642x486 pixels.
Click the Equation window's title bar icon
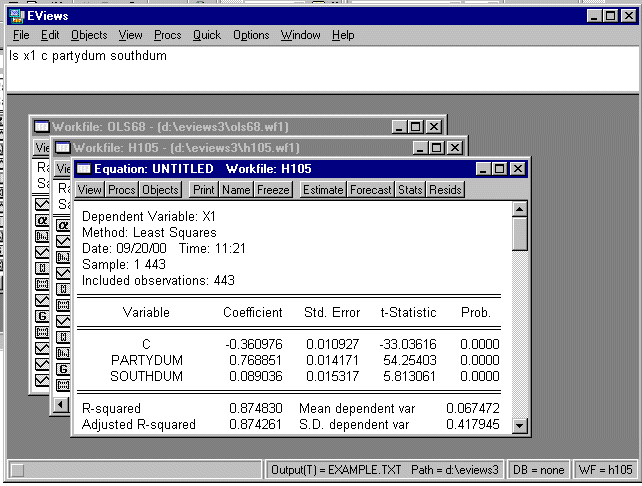pyautogui.click(x=84, y=168)
